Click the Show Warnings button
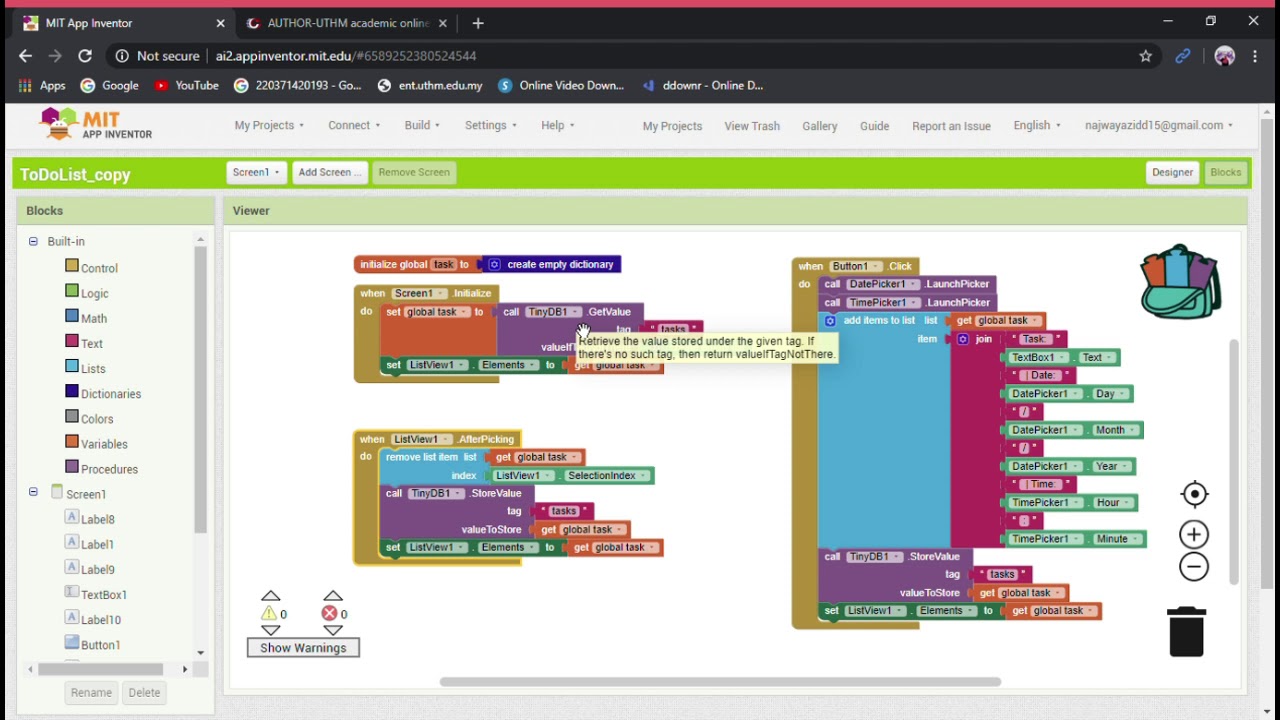Image resolution: width=1280 pixels, height=720 pixels. (x=303, y=648)
